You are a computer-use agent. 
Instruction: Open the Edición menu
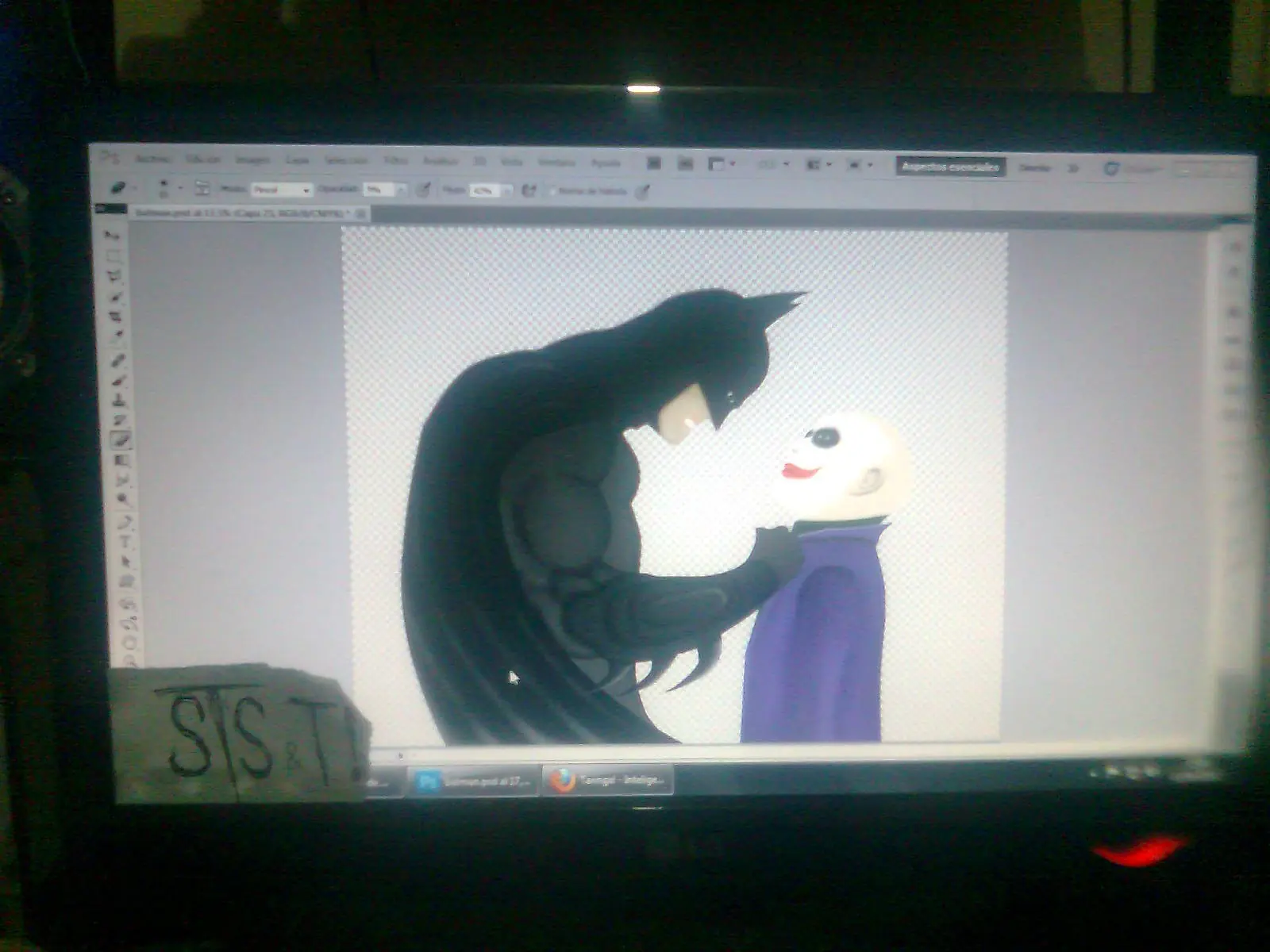tap(203, 159)
